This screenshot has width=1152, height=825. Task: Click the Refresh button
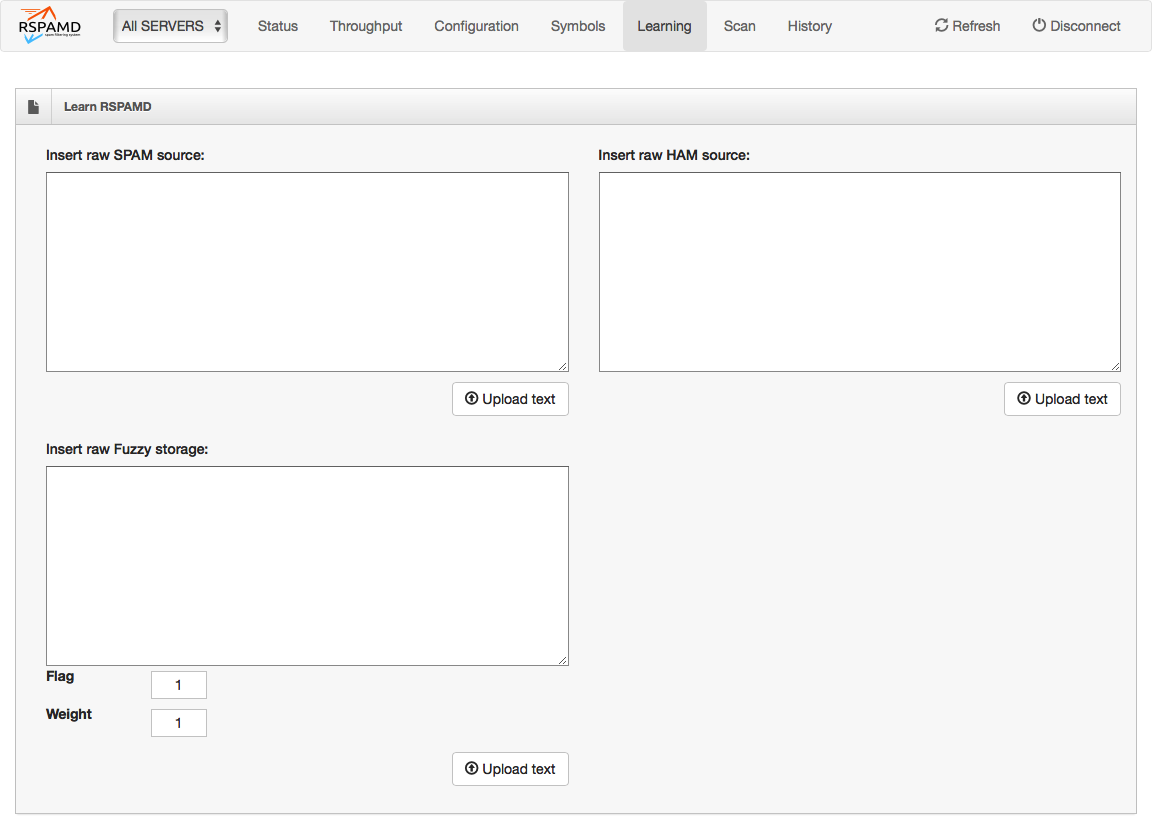967,26
